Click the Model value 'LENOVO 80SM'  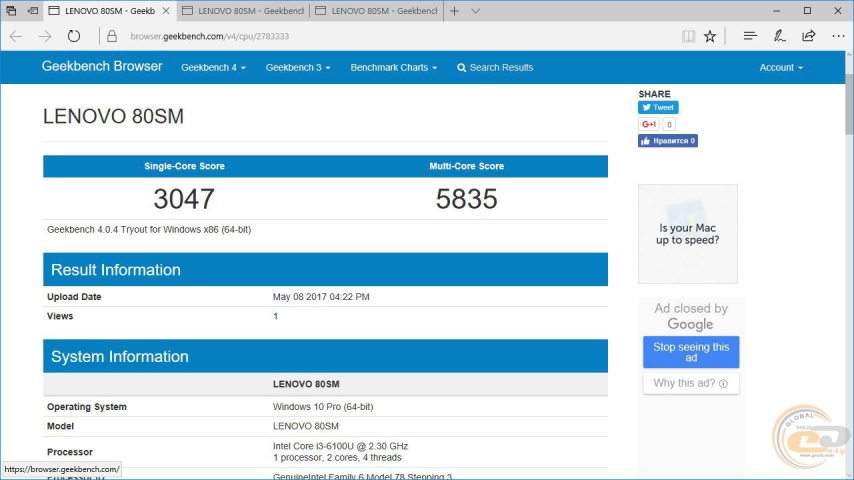click(306, 426)
